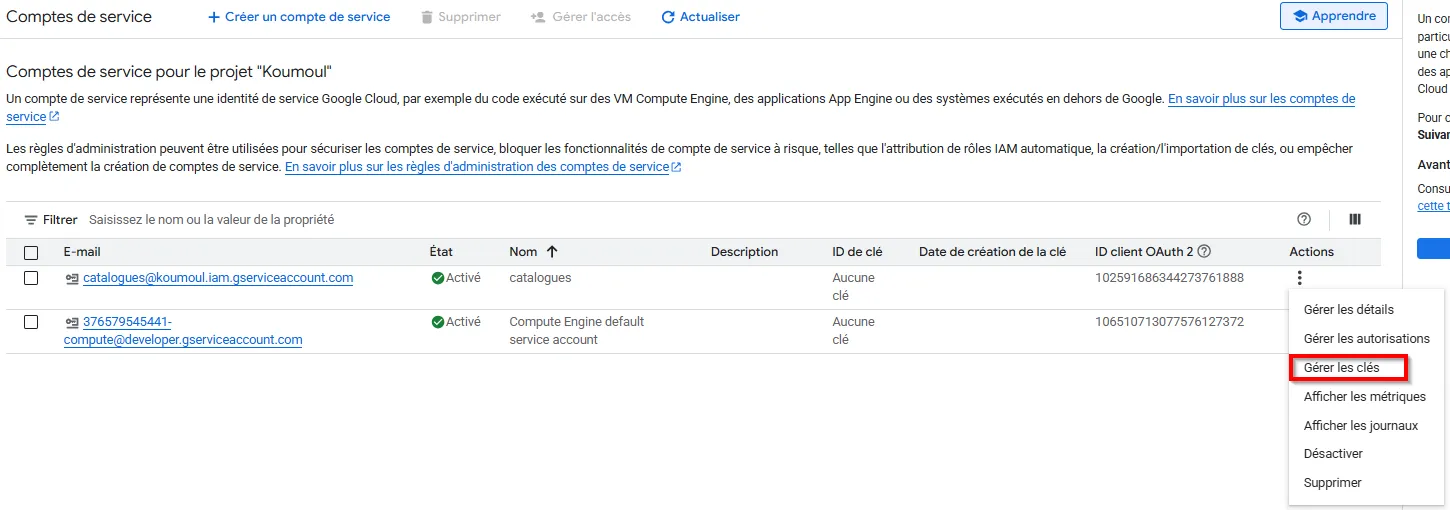Click Créer un compte de service
1450x510 pixels.
click(x=298, y=17)
